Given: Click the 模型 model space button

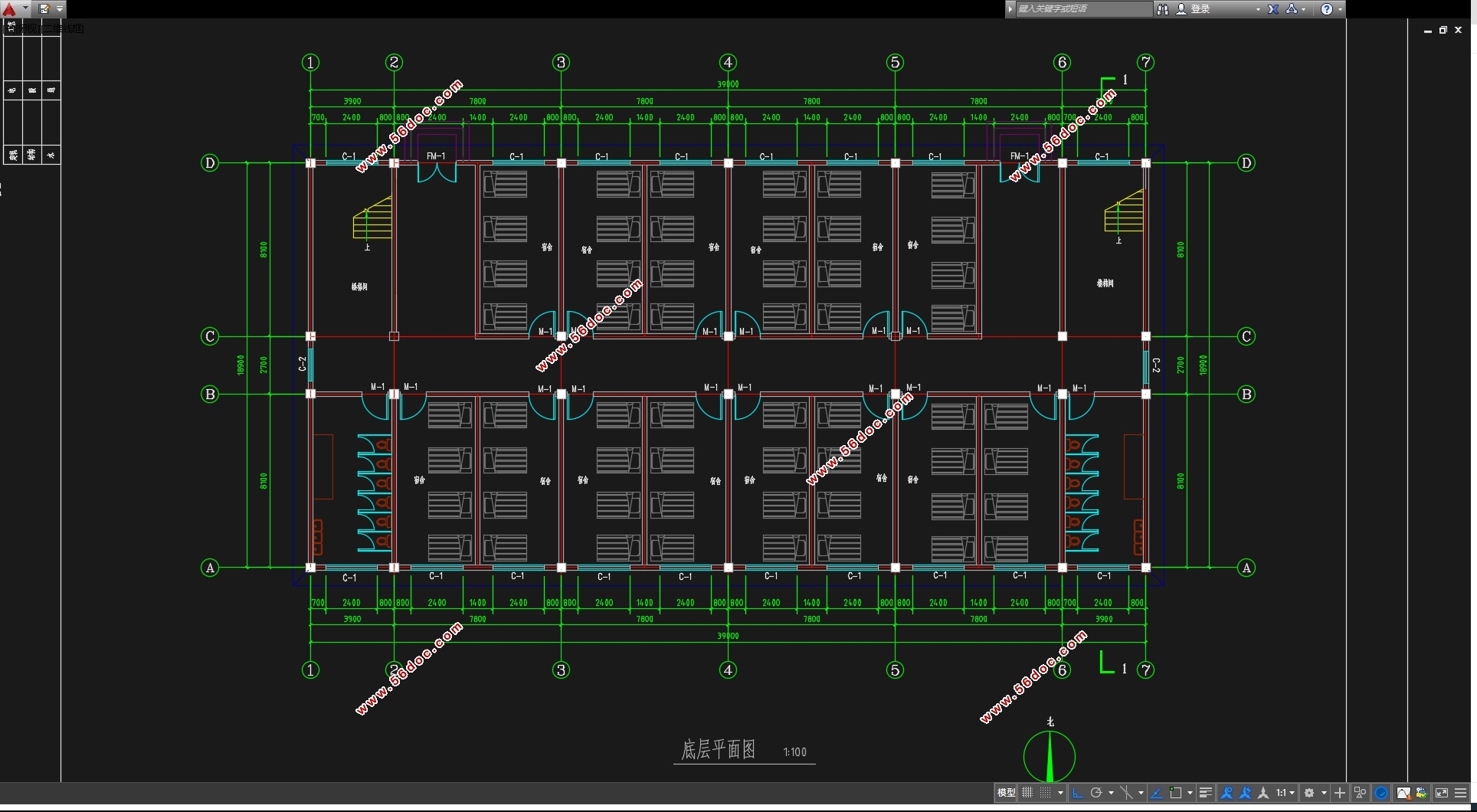Looking at the screenshot, I should click(x=1006, y=793).
